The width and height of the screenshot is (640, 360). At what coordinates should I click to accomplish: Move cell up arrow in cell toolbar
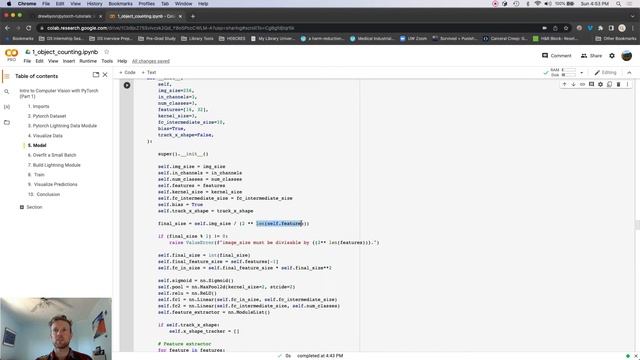coord(564,84)
